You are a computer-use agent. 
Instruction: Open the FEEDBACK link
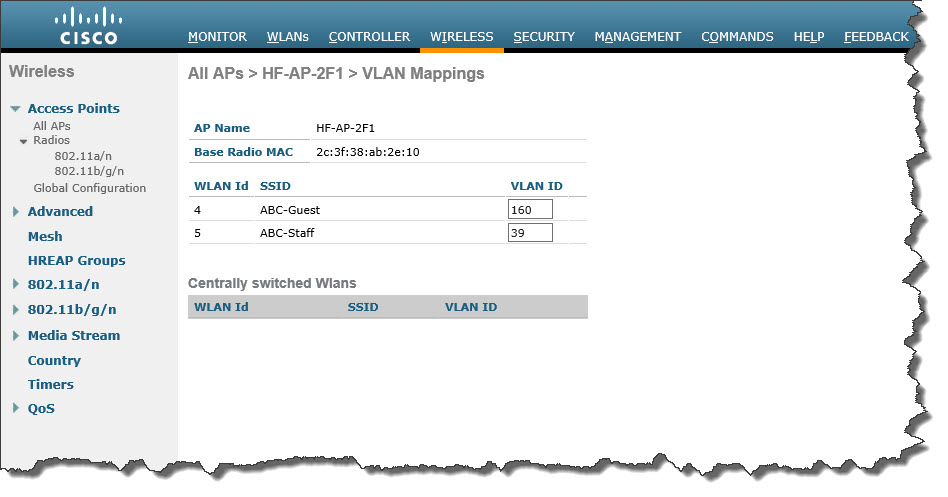[876, 37]
